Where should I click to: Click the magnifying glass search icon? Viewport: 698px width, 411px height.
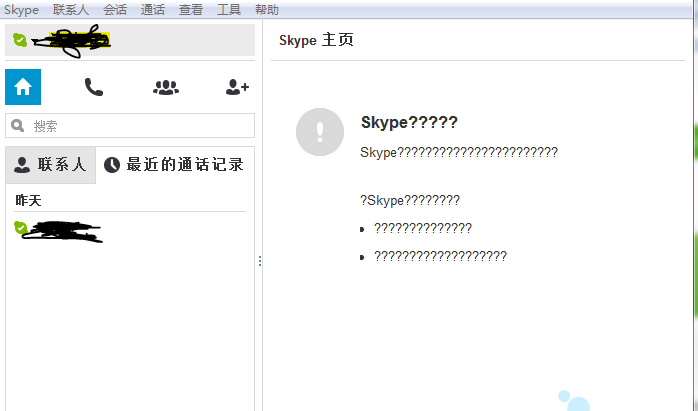coord(18,126)
